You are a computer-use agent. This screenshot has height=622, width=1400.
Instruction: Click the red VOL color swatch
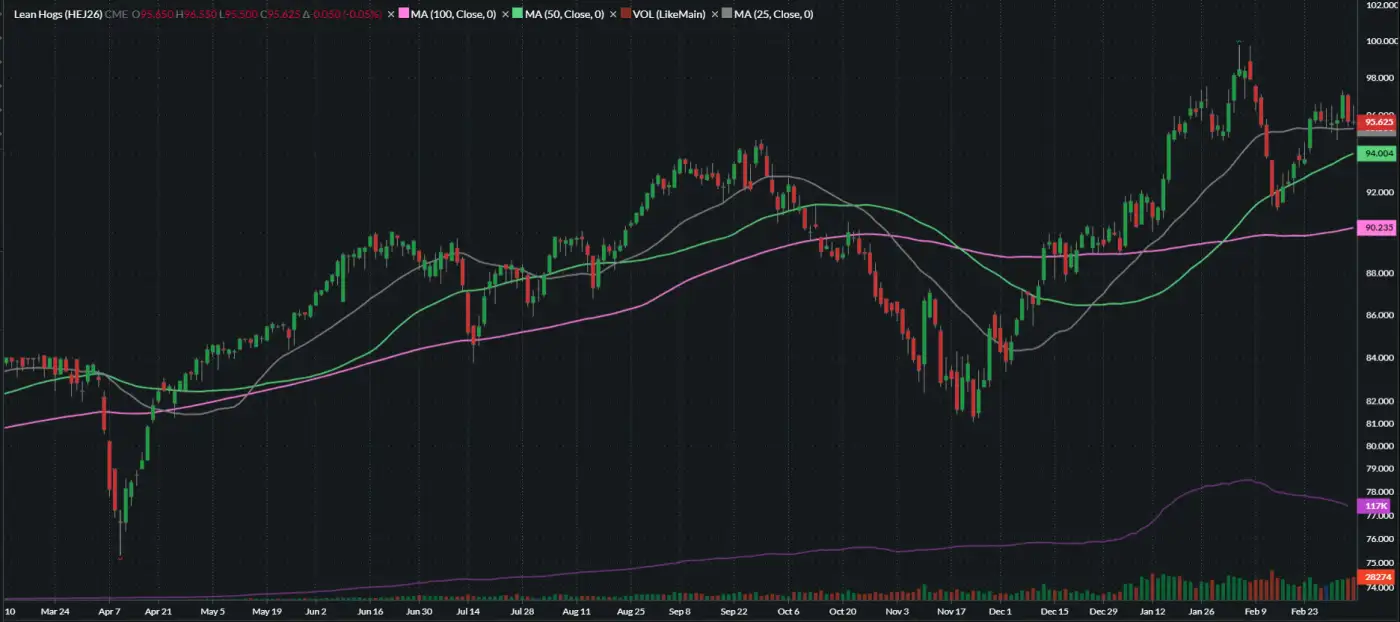625,15
